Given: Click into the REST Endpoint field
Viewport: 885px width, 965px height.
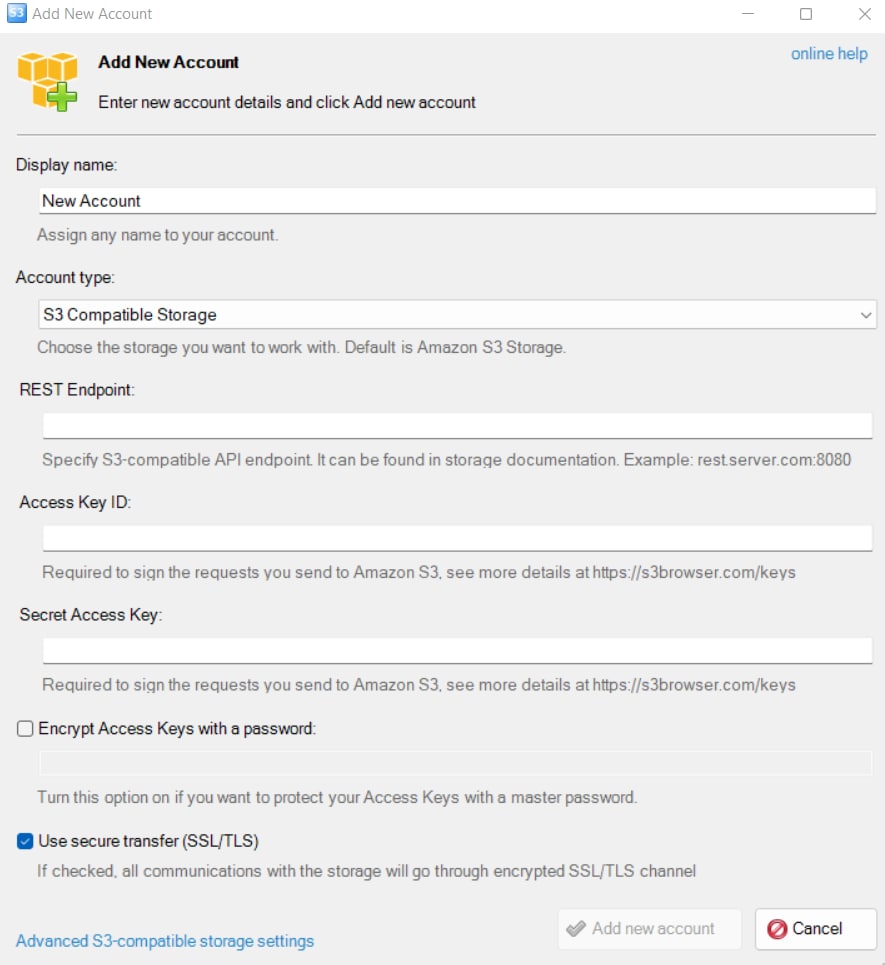Looking at the screenshot, I should [457, 426].
